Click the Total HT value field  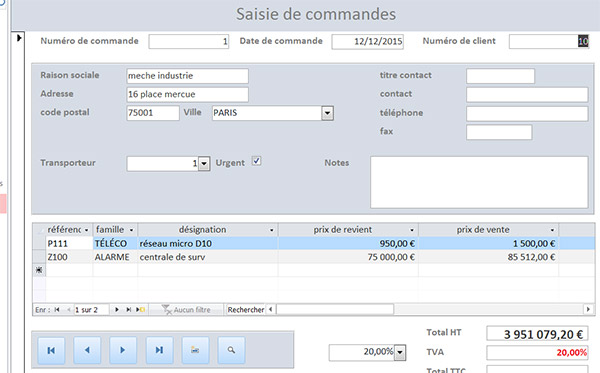pyautogui.click(x=537, y=334)
